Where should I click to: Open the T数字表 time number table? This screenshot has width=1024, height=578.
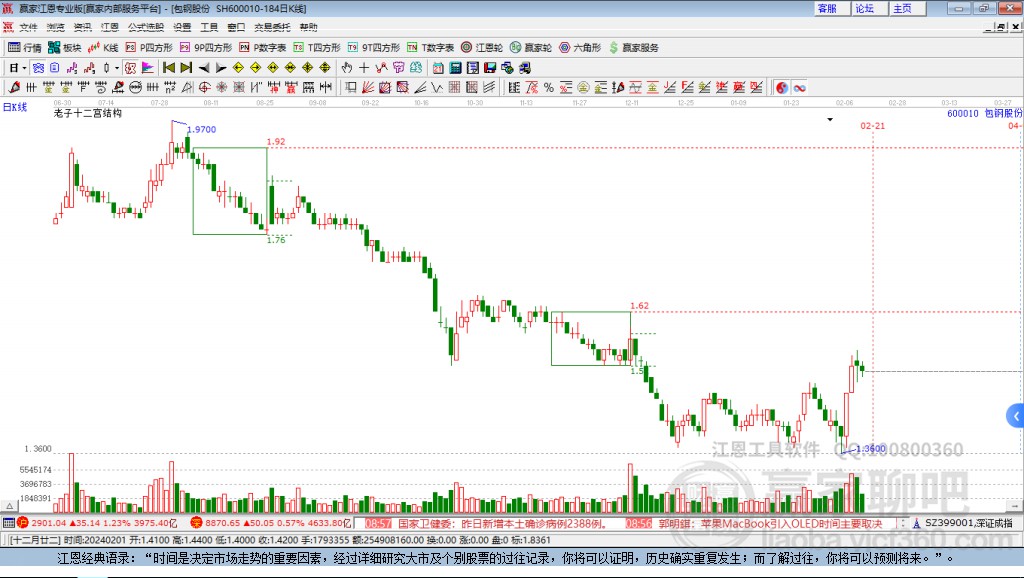point(430,47)
